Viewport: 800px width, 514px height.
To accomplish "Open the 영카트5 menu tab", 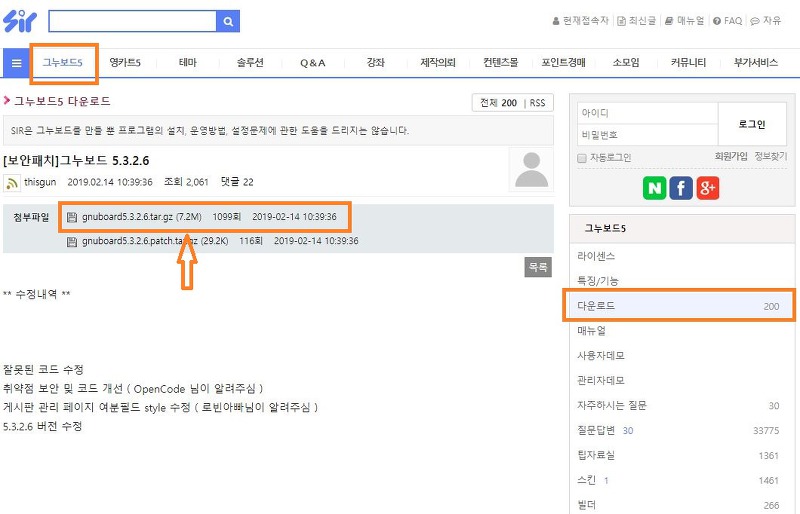I will [x=125, y=63].
